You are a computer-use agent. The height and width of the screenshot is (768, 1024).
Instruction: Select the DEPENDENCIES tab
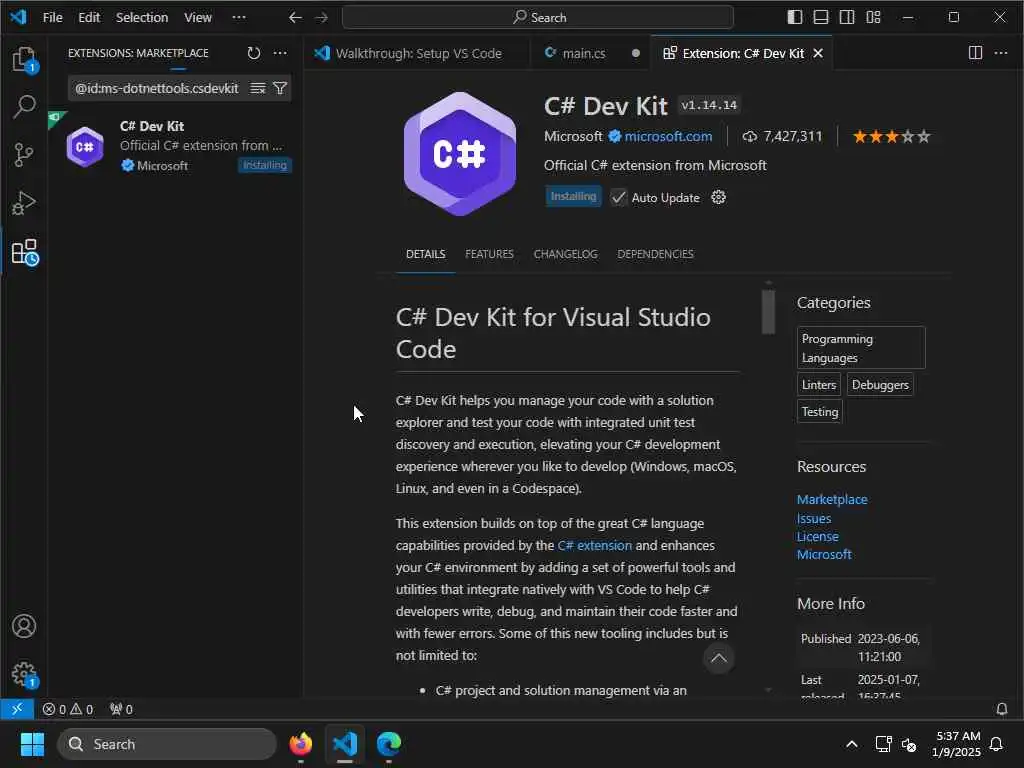(655, 254)
